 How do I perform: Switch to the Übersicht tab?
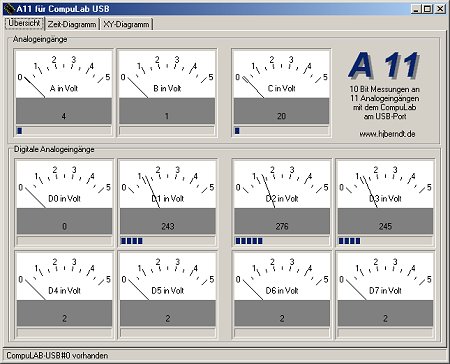coord(24,23)
